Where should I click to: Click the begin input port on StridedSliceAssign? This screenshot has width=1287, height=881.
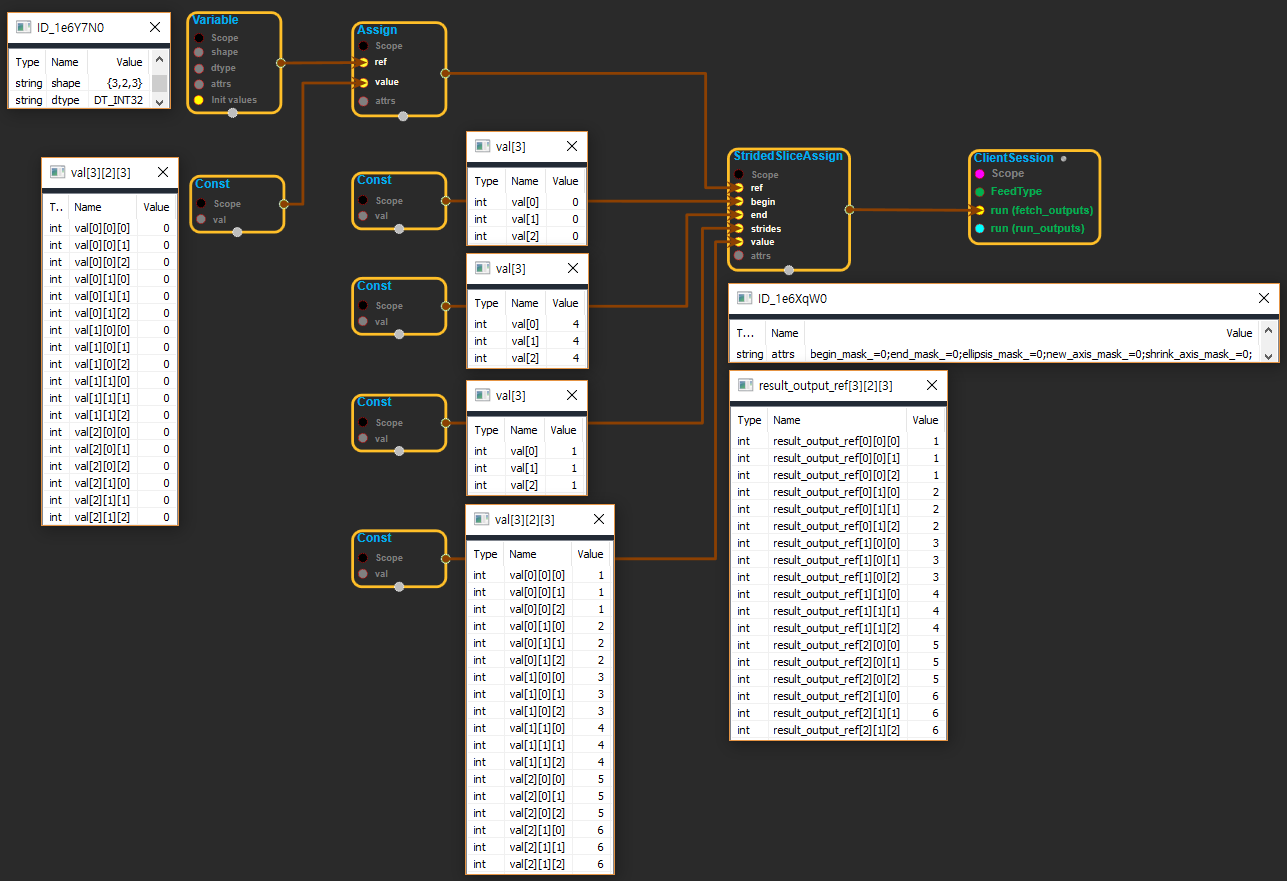click(738, 202)
